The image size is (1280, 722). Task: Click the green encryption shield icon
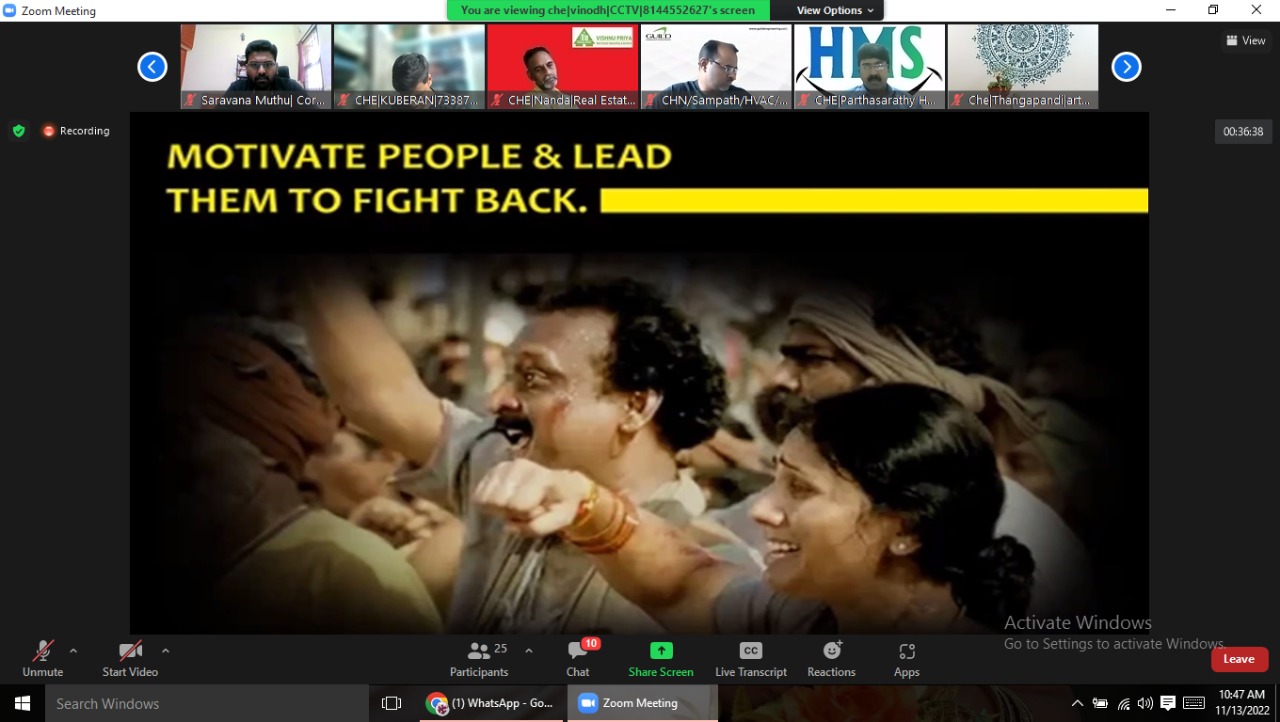[x=19, y=131]
